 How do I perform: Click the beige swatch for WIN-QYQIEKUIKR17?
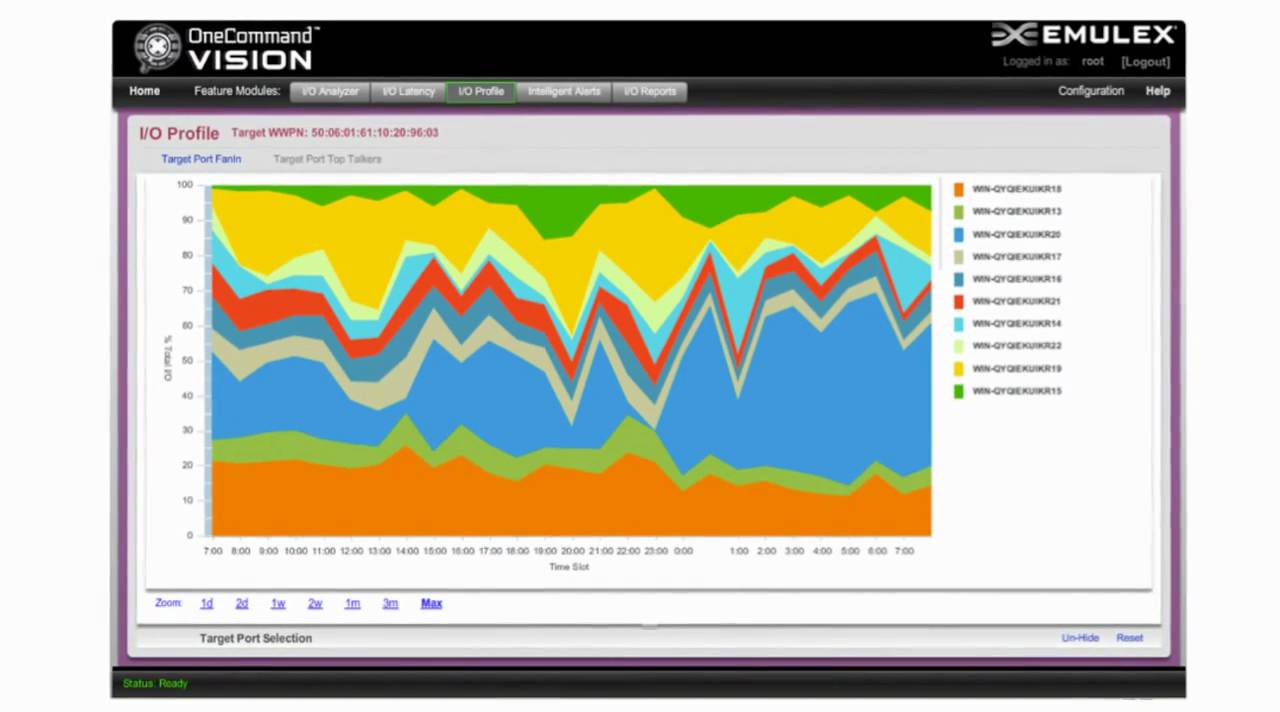coord(958,257)
